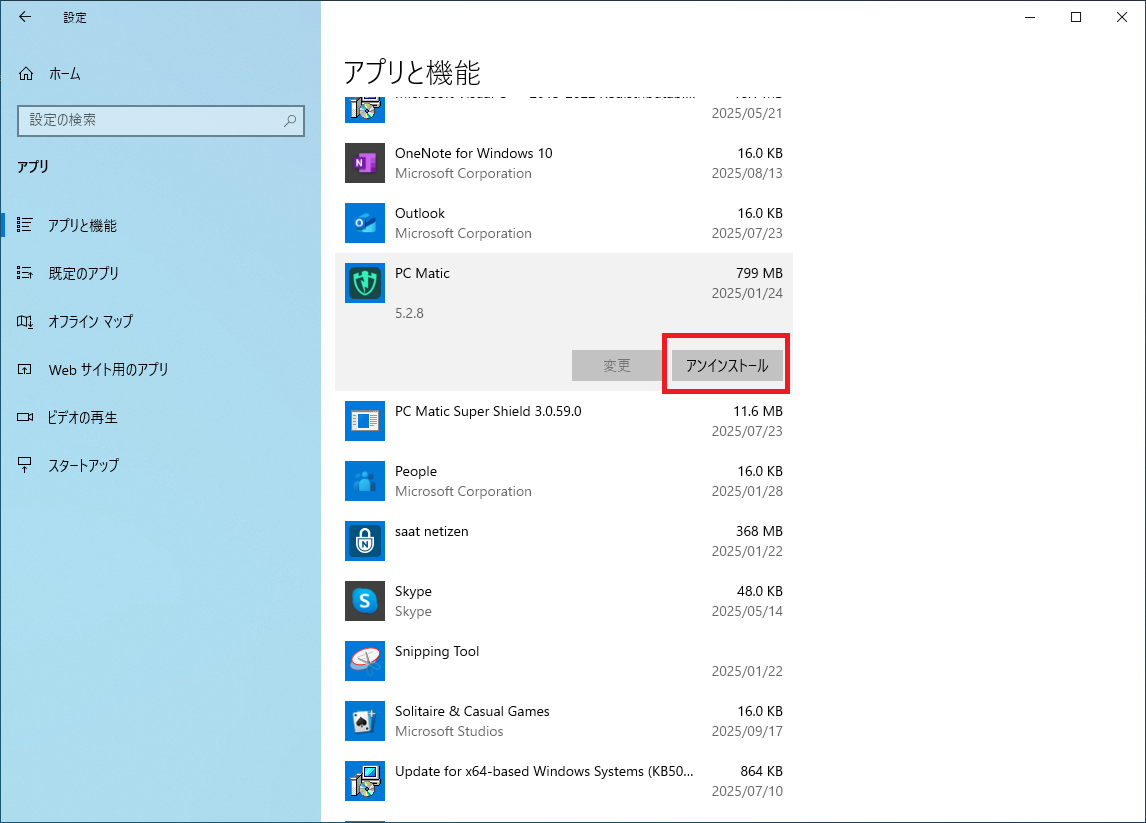Click the Solitaire & Casual Games icon
The image size is (1146, 823).
pyautogui.click(x=365, y=721)
